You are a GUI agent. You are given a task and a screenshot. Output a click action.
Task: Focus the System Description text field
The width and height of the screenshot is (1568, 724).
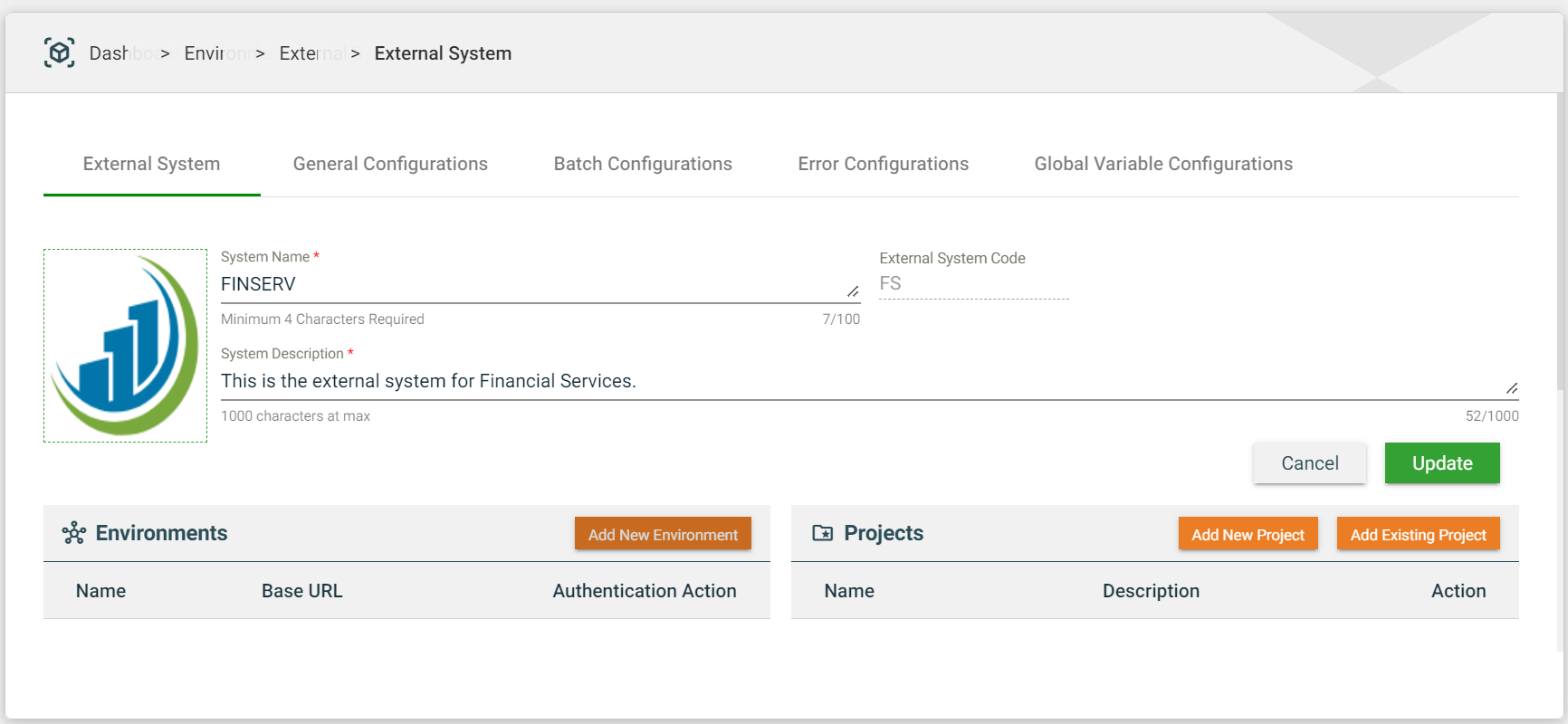pyautogui.click(x=860, y=381)
